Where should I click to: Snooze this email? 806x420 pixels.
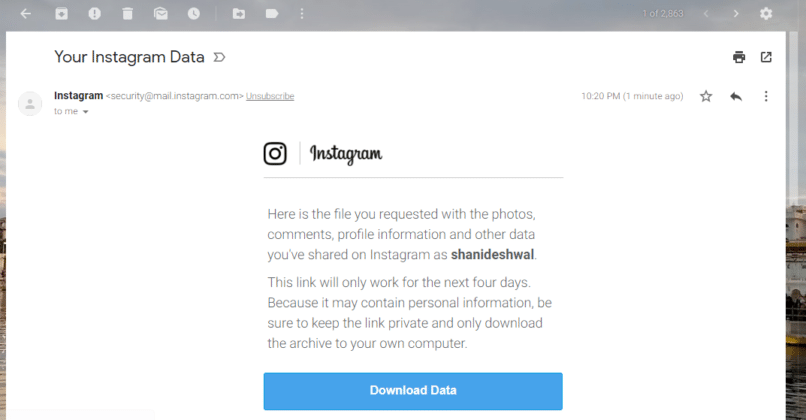click(x=193, y=14)
